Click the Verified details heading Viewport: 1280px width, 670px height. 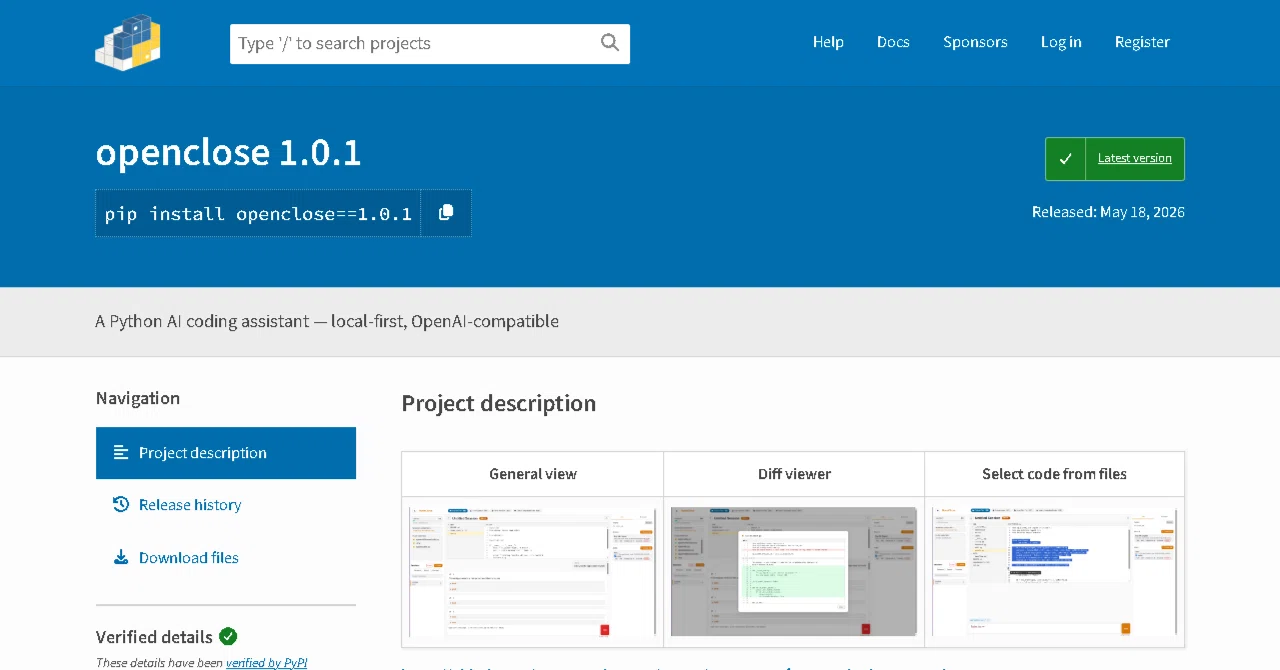[154, 637]
